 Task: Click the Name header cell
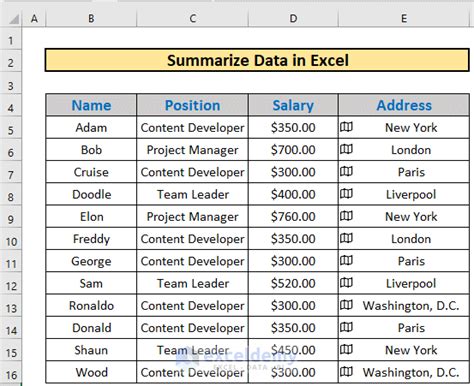pos(91,105)
